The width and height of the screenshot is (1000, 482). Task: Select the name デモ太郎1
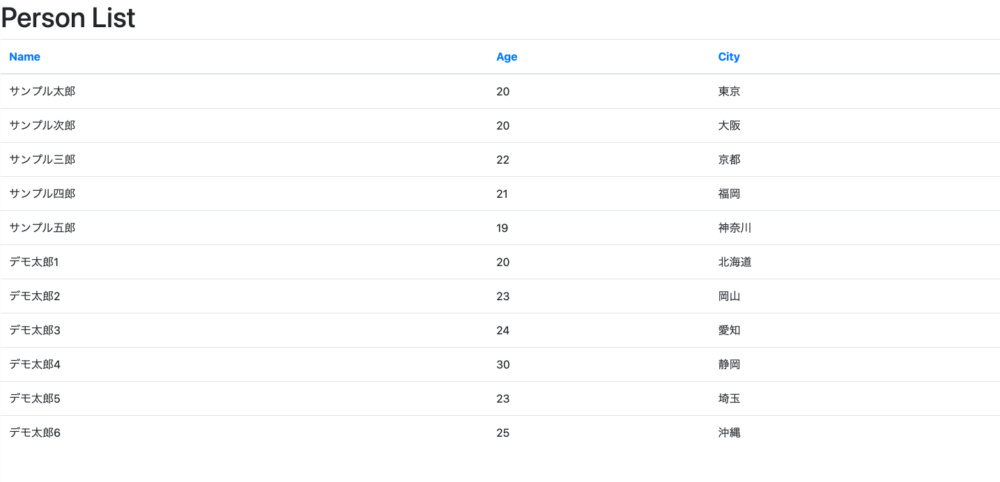click(x=34, y=262)
